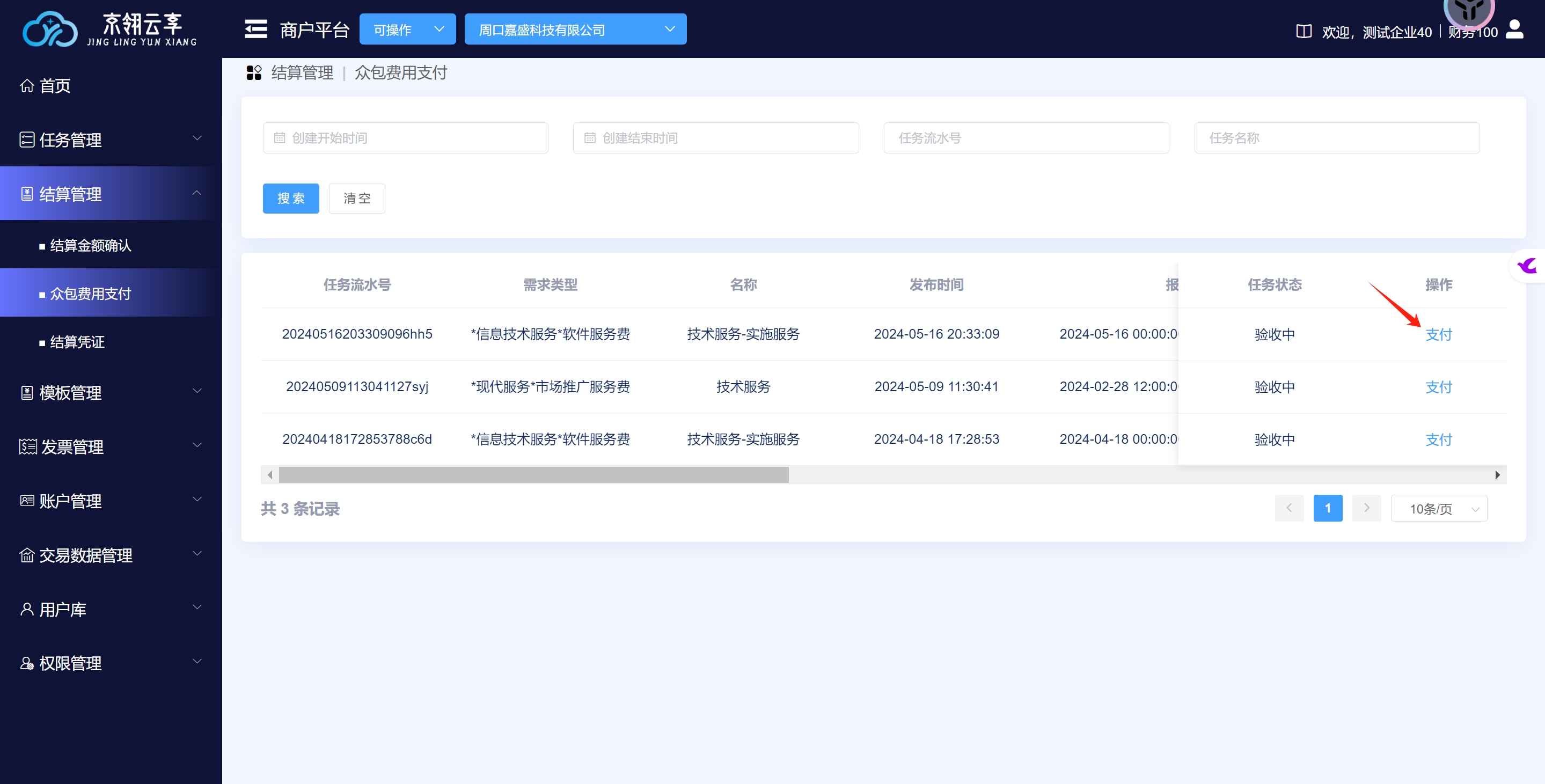Screen dimensions: 1545x784
Task: Click the 用户库 person icon
Action: (x=27, y=610)
